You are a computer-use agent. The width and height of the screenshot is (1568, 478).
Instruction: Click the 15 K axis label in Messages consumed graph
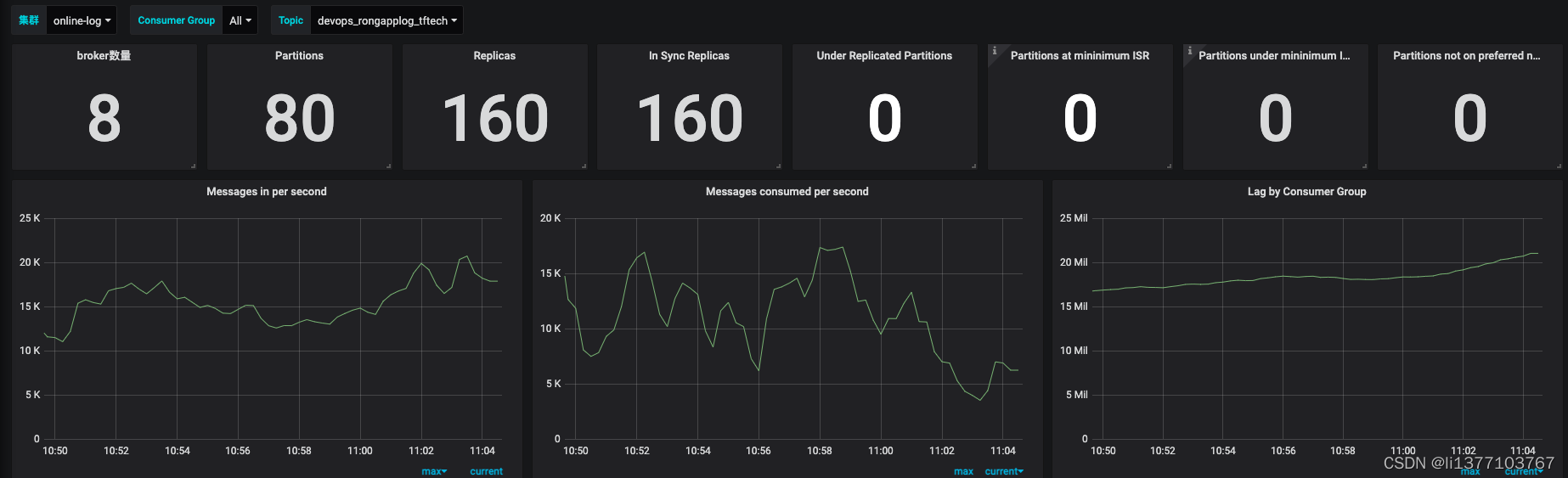coord(550,273)
